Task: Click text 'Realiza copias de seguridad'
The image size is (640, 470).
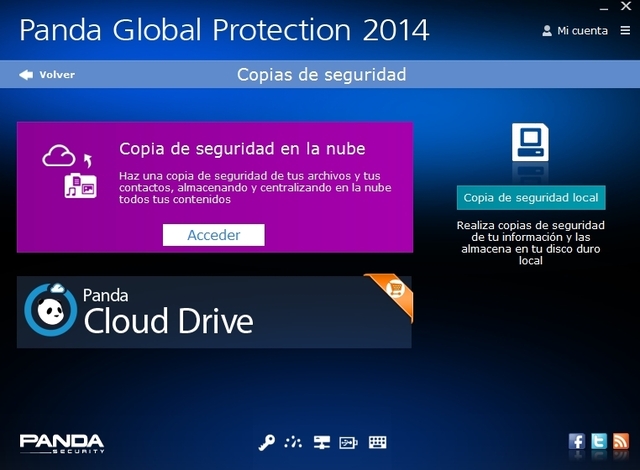Action: tap(531, 225)
